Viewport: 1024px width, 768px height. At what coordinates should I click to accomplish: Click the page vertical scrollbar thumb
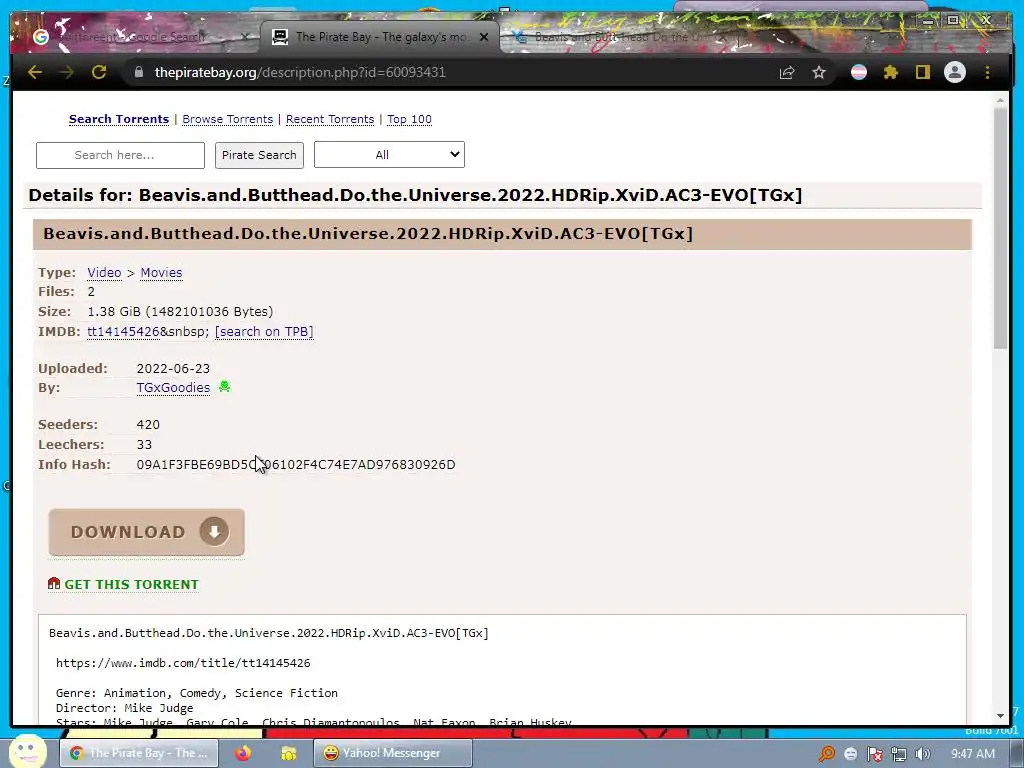pyautogui.click(x=1000, y=227)
